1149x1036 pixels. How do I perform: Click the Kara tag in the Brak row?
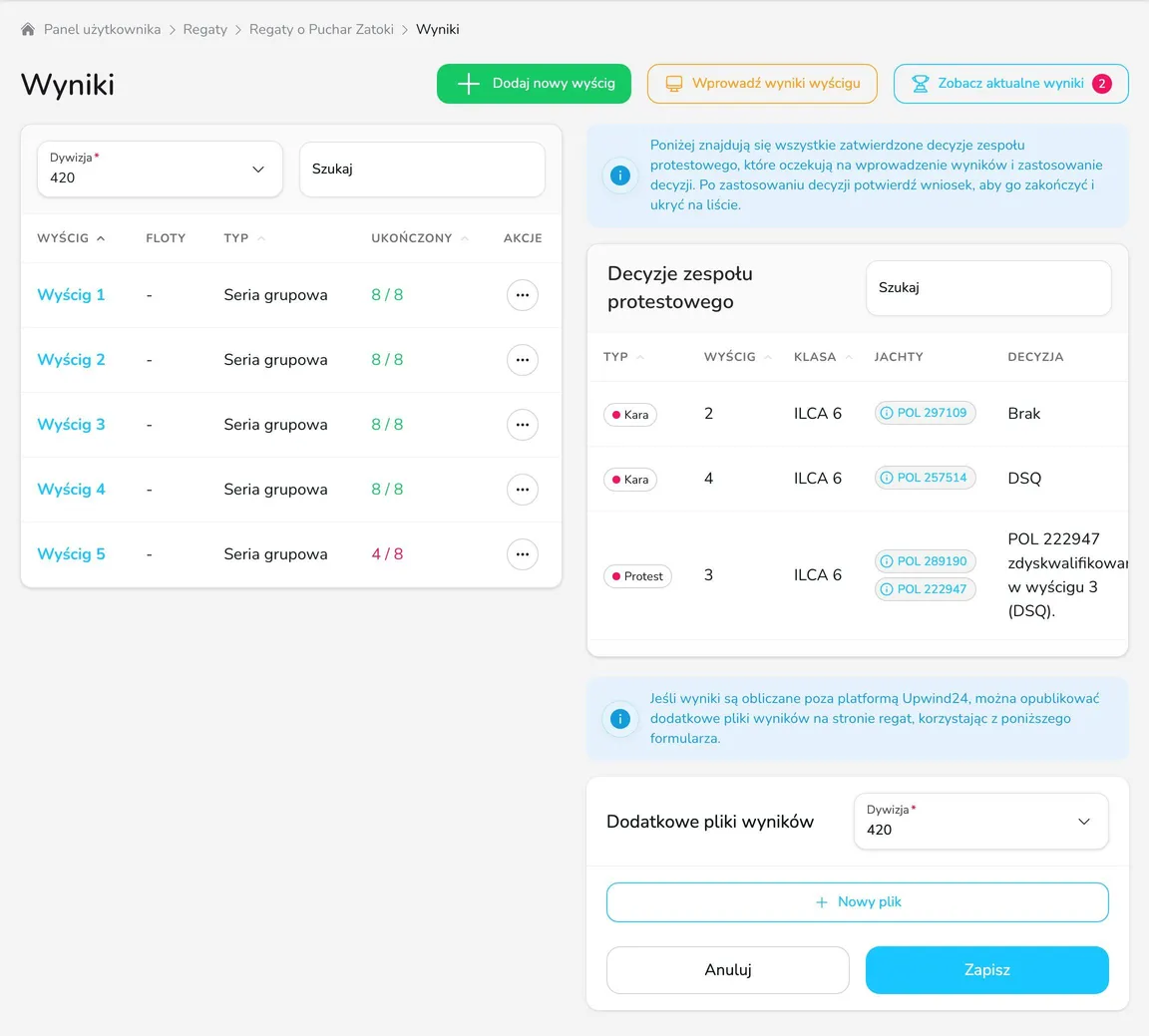coord(630,415)
